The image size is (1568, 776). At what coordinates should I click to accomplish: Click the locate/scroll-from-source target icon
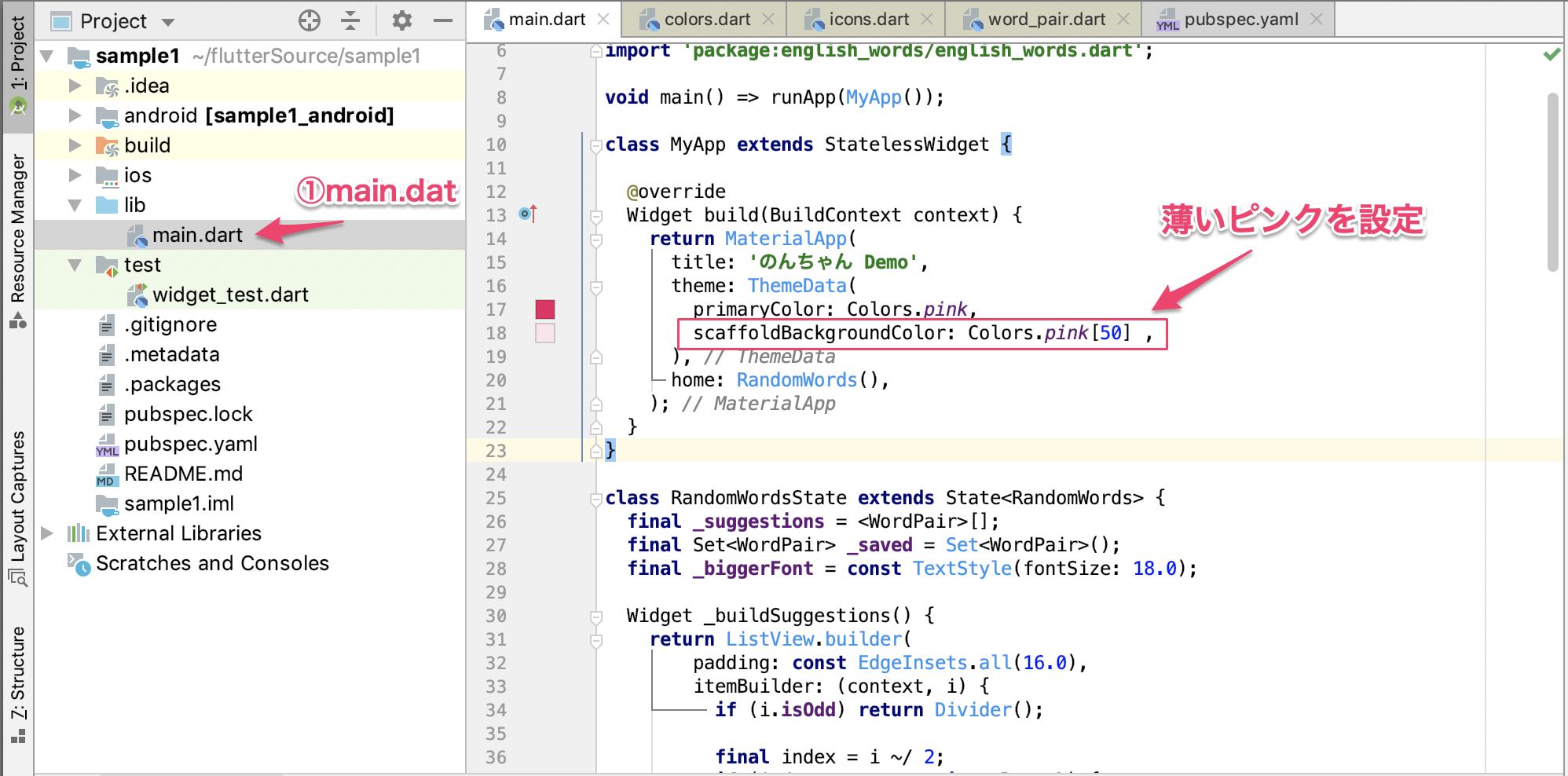click(x=310, y=21)
